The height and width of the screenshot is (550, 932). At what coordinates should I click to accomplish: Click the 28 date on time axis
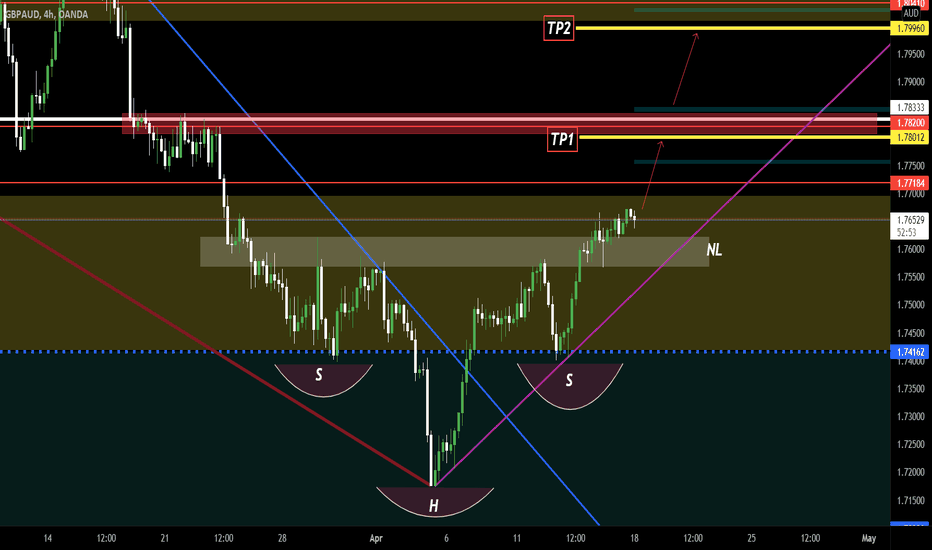[282, 539]
